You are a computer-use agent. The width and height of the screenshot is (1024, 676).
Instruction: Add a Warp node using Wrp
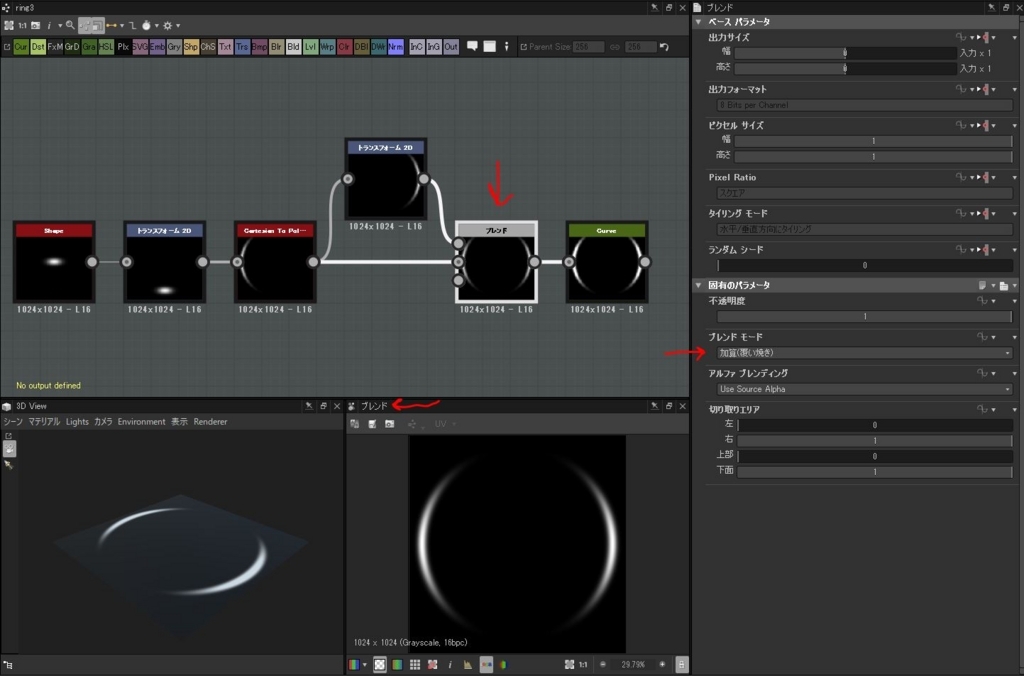point(327,47)
